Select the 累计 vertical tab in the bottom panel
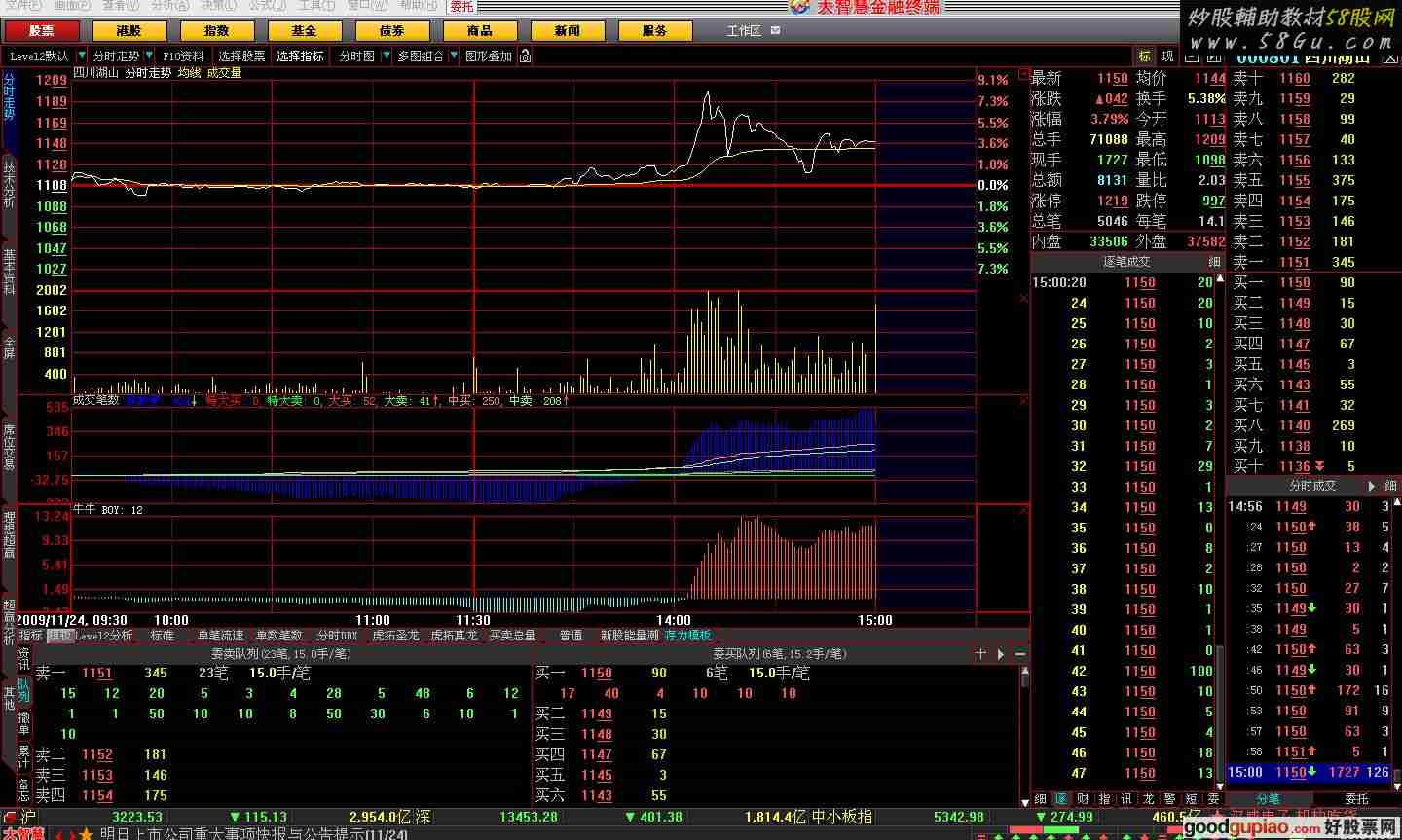The image size is (1402, 840). click(24, 757)
